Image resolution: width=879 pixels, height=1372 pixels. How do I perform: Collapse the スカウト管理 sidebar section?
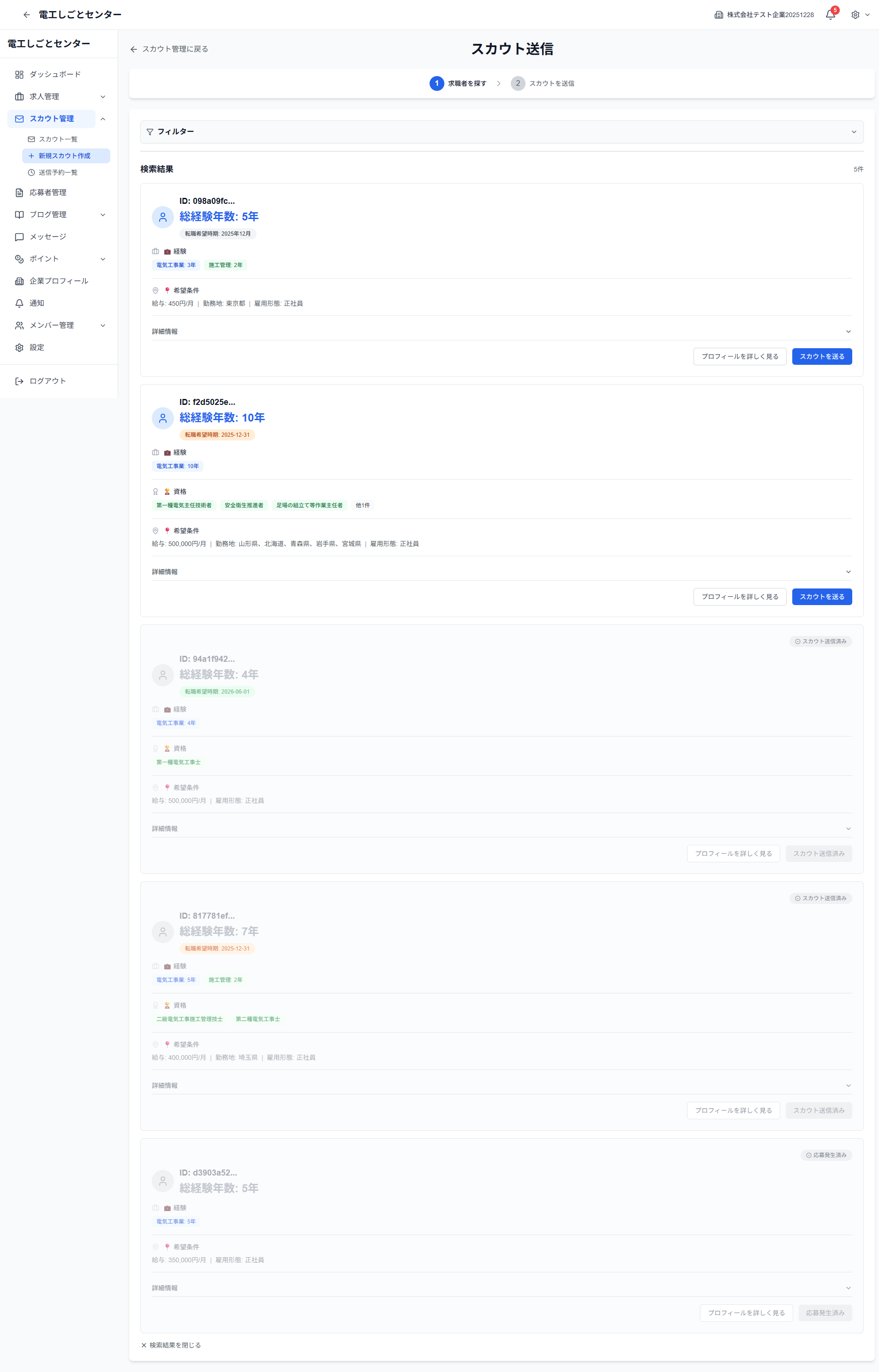coord(103,119)
